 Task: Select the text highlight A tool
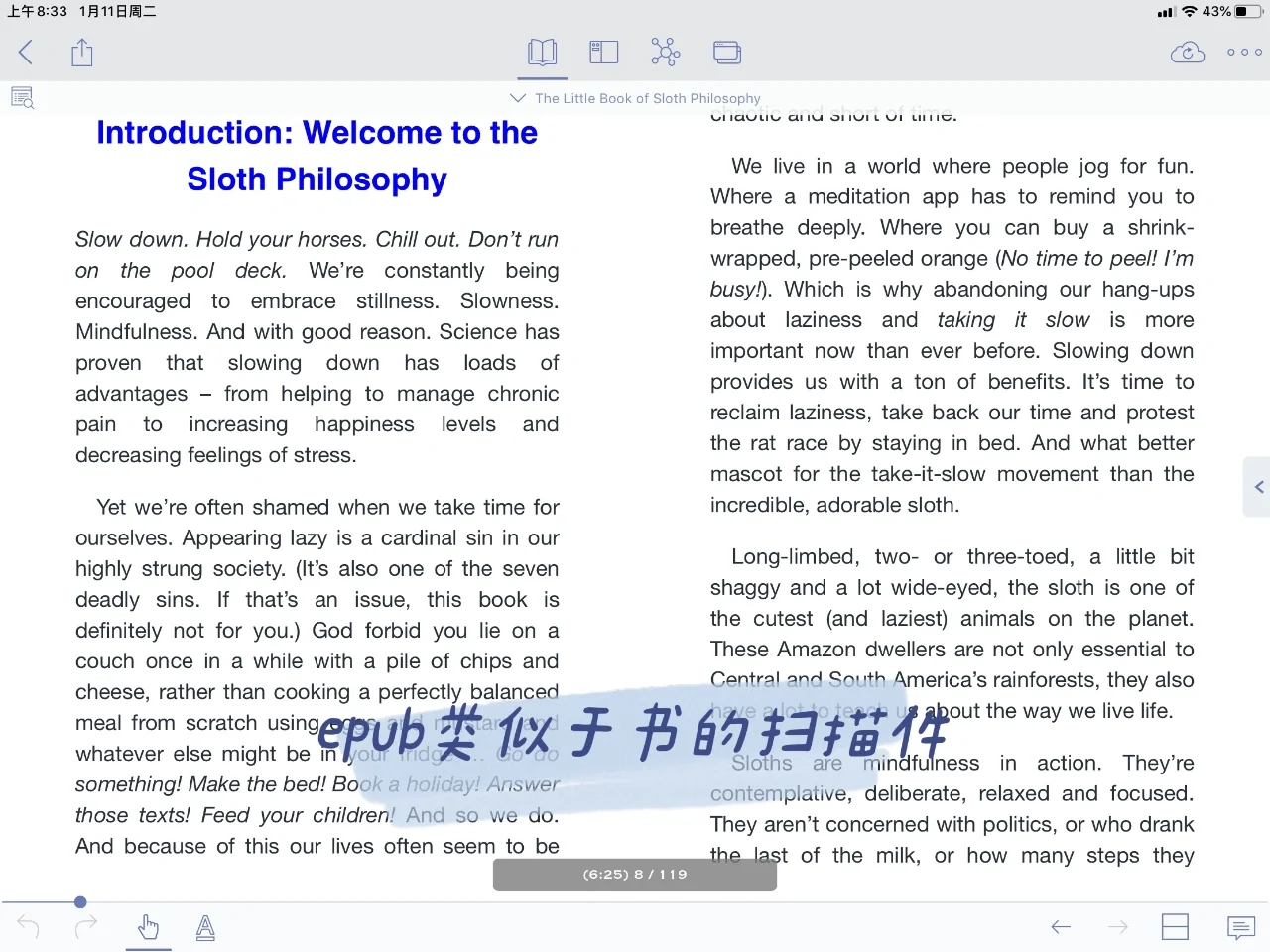(x=205, y=927)
